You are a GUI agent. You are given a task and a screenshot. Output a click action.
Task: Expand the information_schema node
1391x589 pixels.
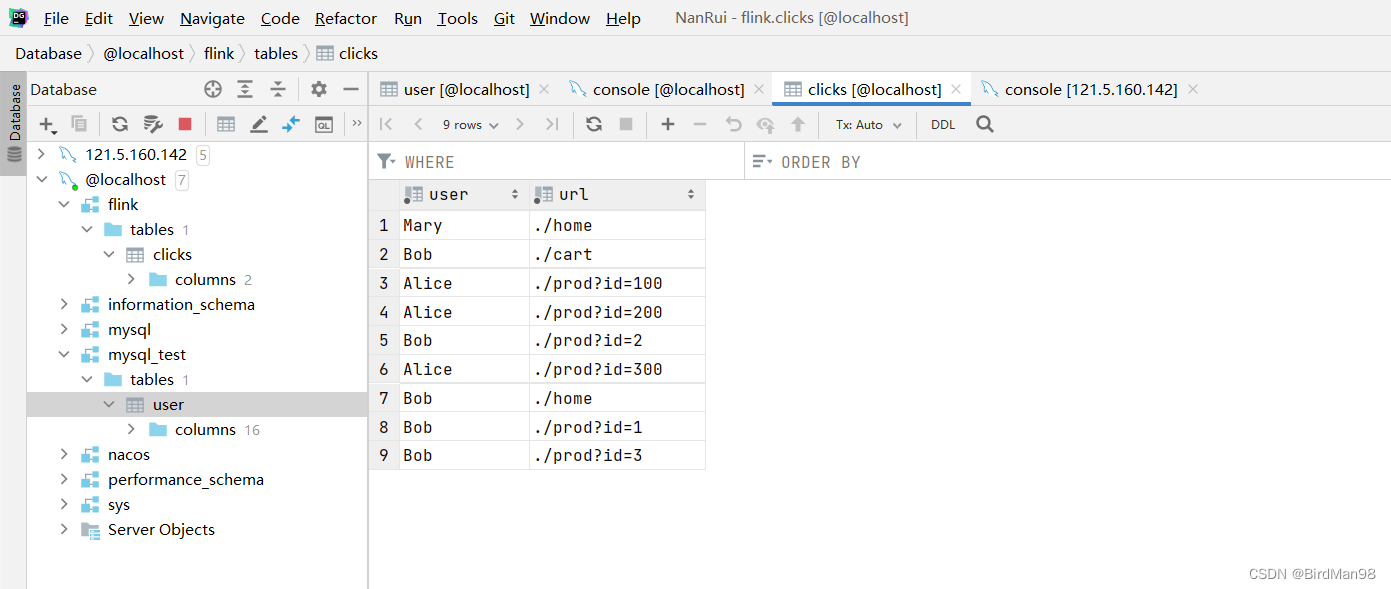point(64,304)
